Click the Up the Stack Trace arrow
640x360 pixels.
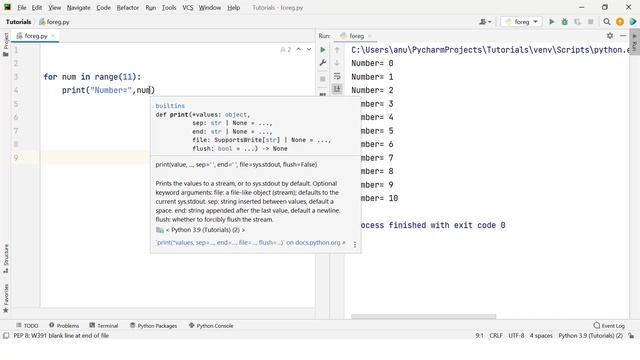(337, 50)
